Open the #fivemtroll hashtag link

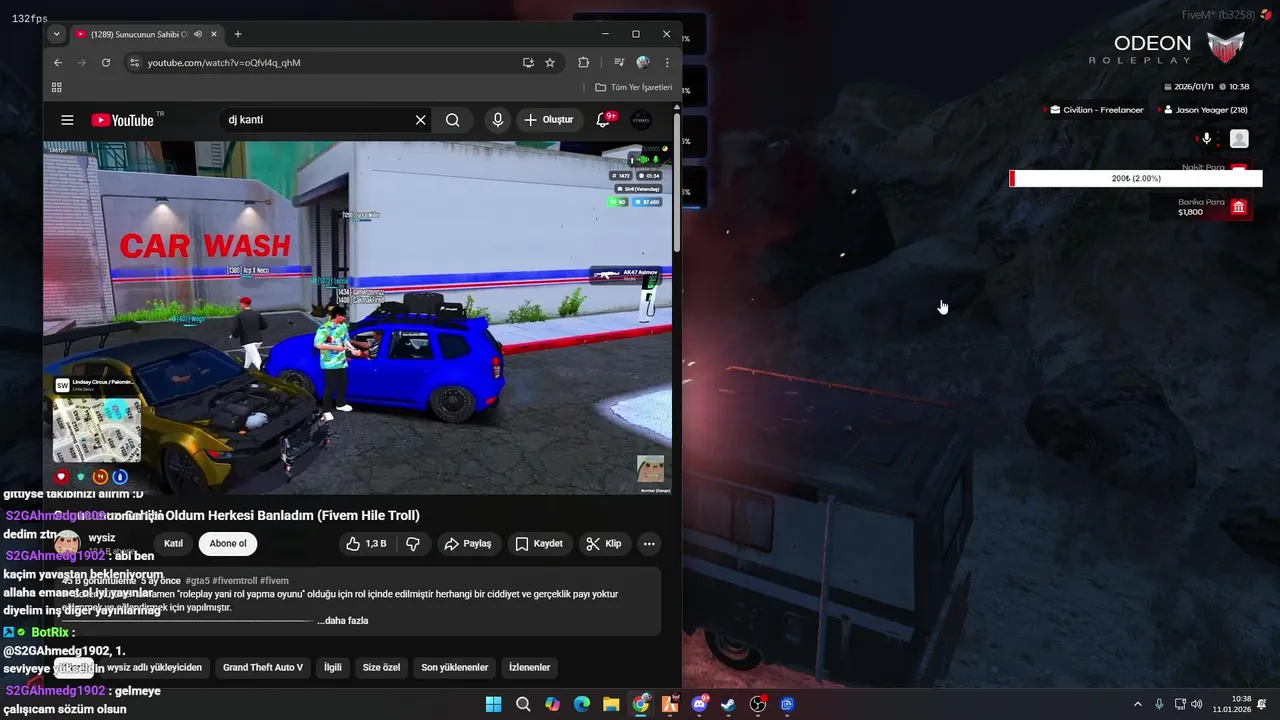(x=234, y=581)
